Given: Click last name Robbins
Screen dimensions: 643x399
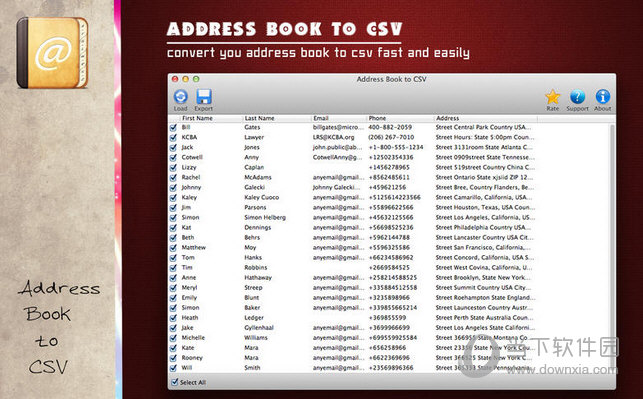Looking at the screenshot, I should (x=255, y=267).
